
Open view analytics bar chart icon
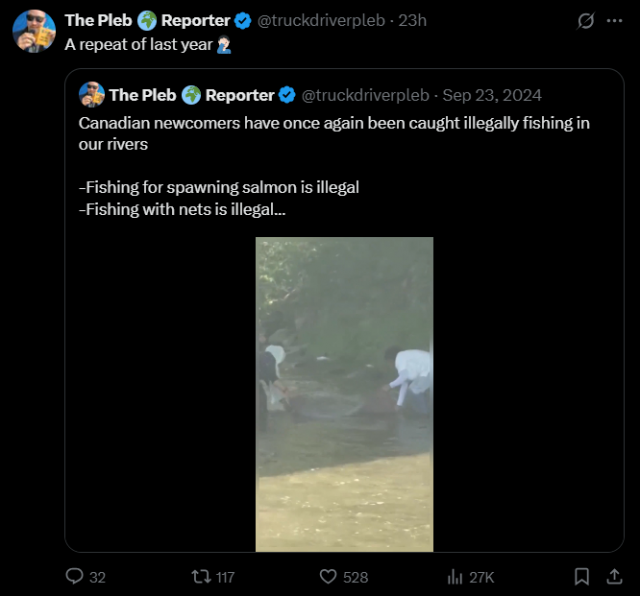click(455, 577)
